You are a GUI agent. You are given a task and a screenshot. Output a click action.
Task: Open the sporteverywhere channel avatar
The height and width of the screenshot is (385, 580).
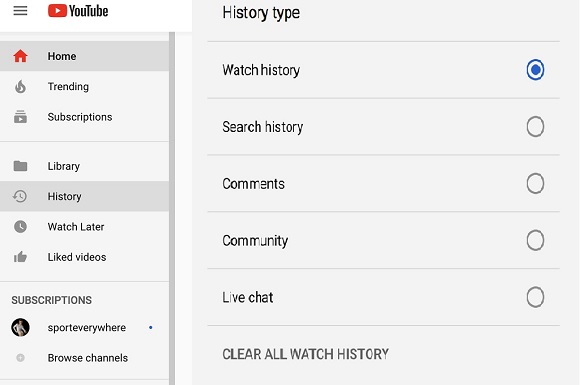(20, 327)
